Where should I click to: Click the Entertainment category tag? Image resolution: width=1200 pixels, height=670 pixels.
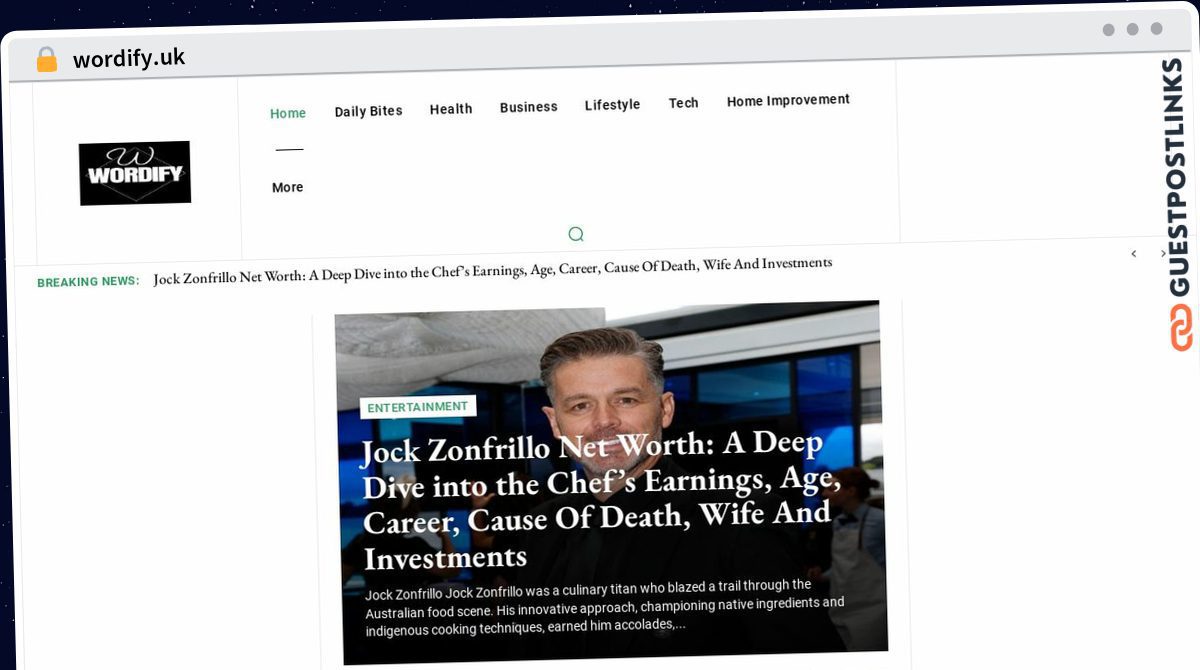(x=417, y=407)
